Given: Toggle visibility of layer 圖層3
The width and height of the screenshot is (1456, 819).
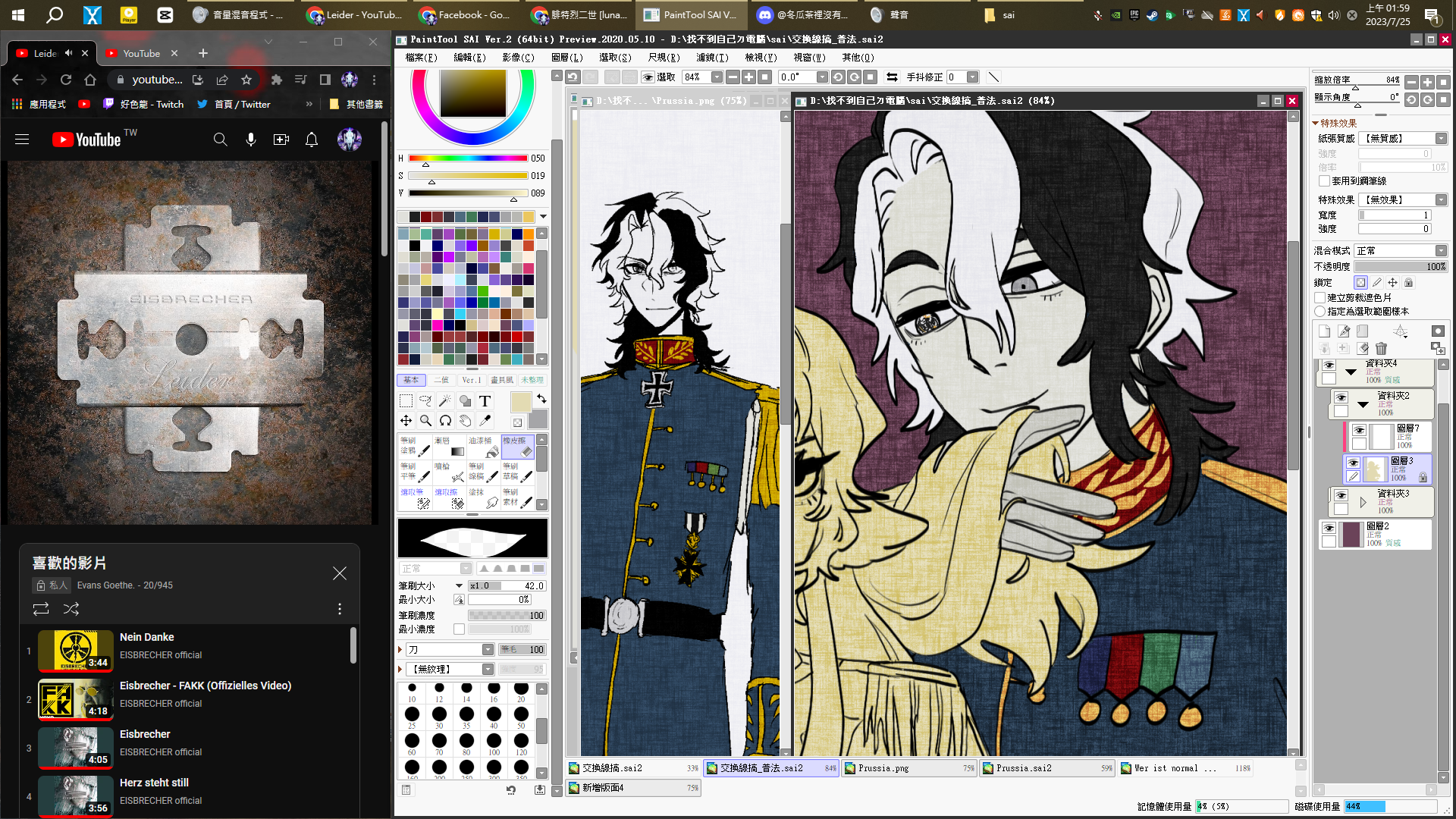Looking at the screenshot, I should click(1353, 462).
